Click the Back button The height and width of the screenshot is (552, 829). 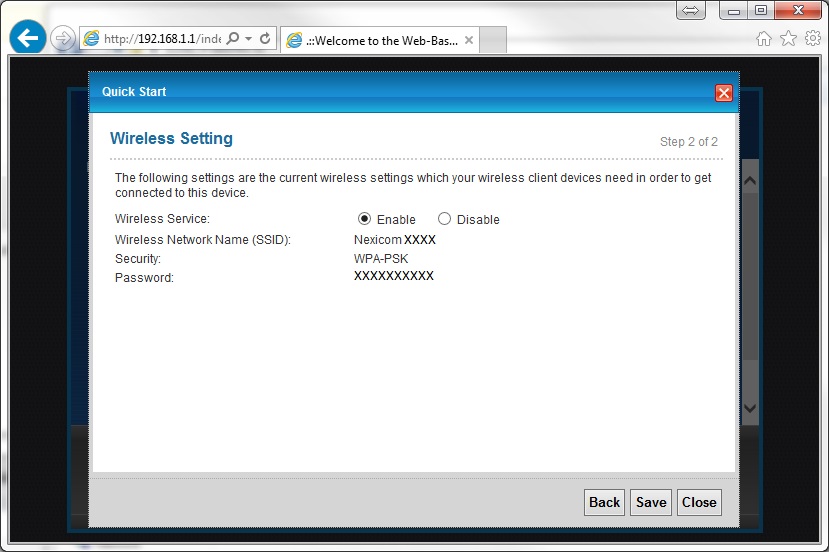pyautogui.click(x=604, y=502)
